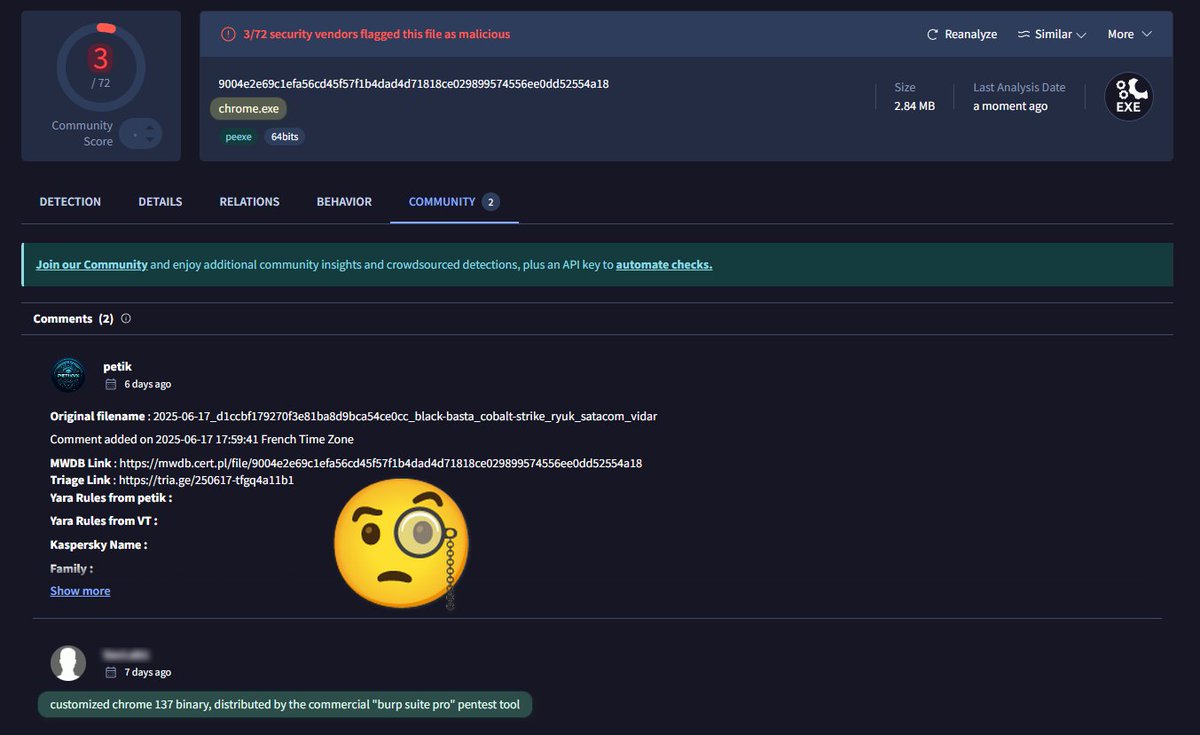Open the DETAILS tab
The width and height of the screenshot is (1200, 735).
coord(160,202)
